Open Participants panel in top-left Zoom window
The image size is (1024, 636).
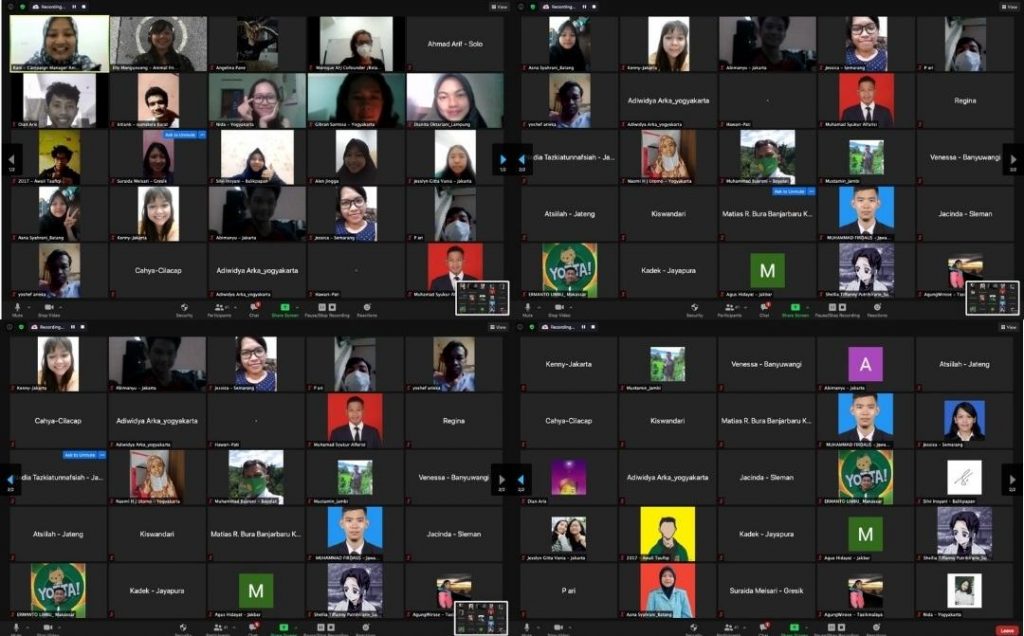tap(219, 308)
